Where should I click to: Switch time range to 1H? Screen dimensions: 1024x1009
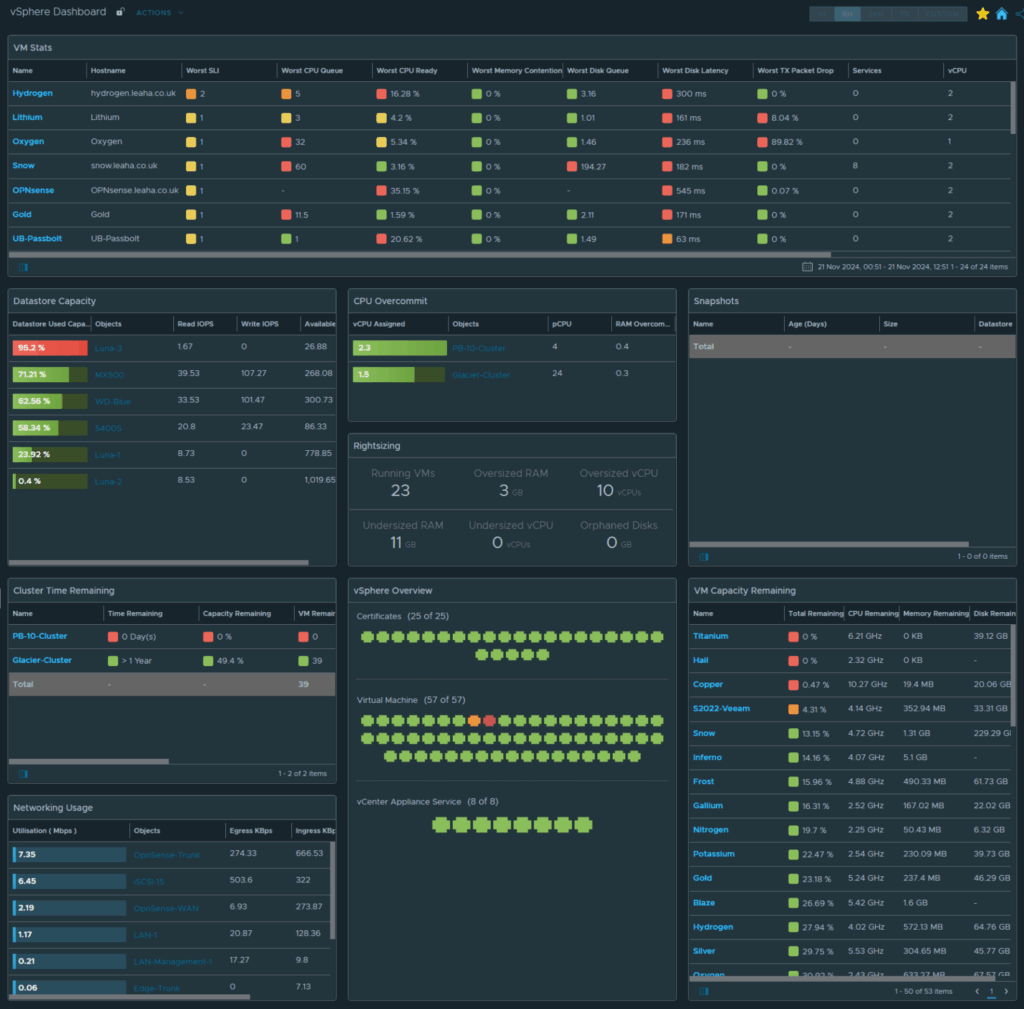pyautogui.click(x=822, y=14)
